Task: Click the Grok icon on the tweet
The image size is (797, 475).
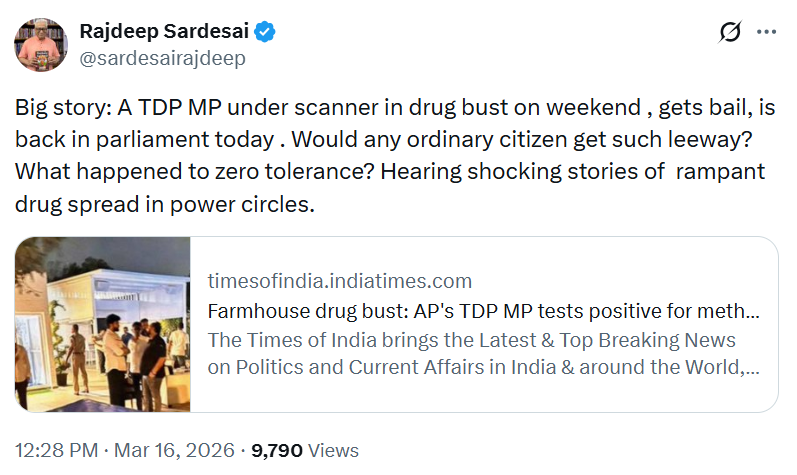Action: (730, 33)
